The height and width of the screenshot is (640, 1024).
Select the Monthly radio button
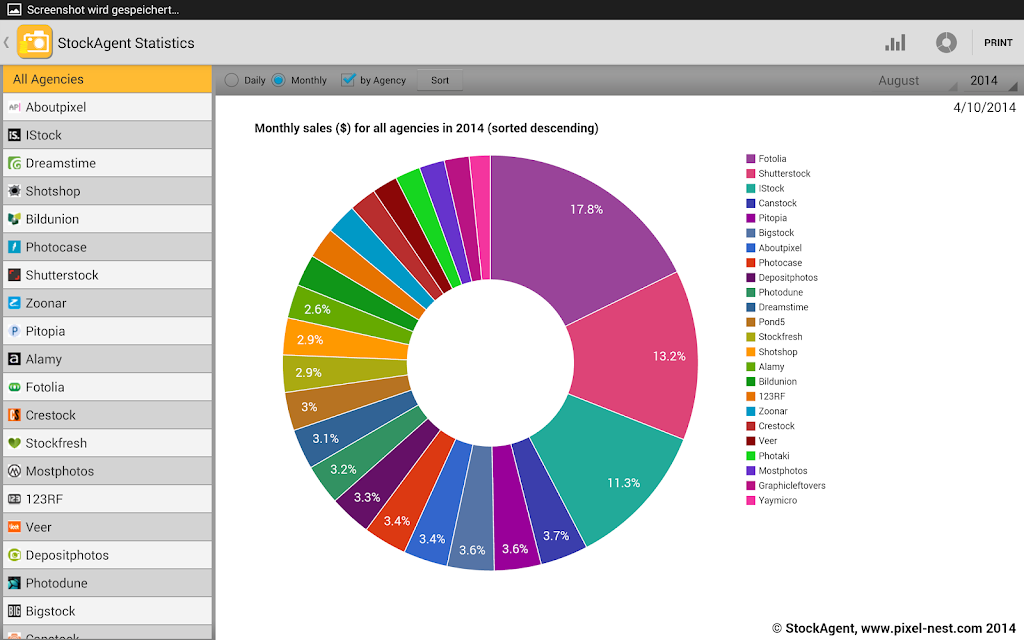tap(278, 80)
